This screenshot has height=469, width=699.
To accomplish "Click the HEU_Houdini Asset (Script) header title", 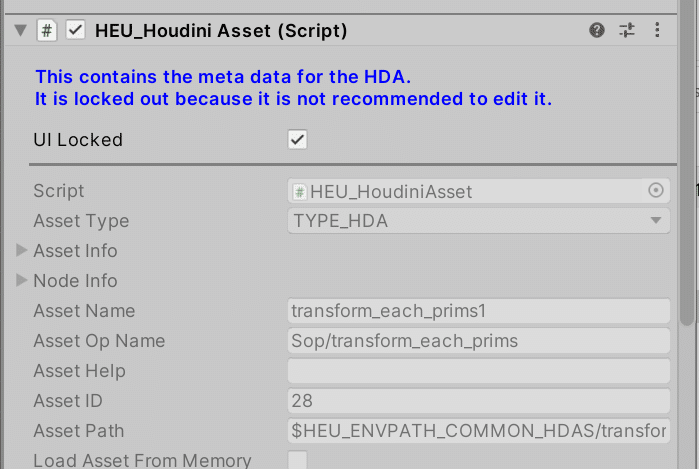I will (221, 31).
